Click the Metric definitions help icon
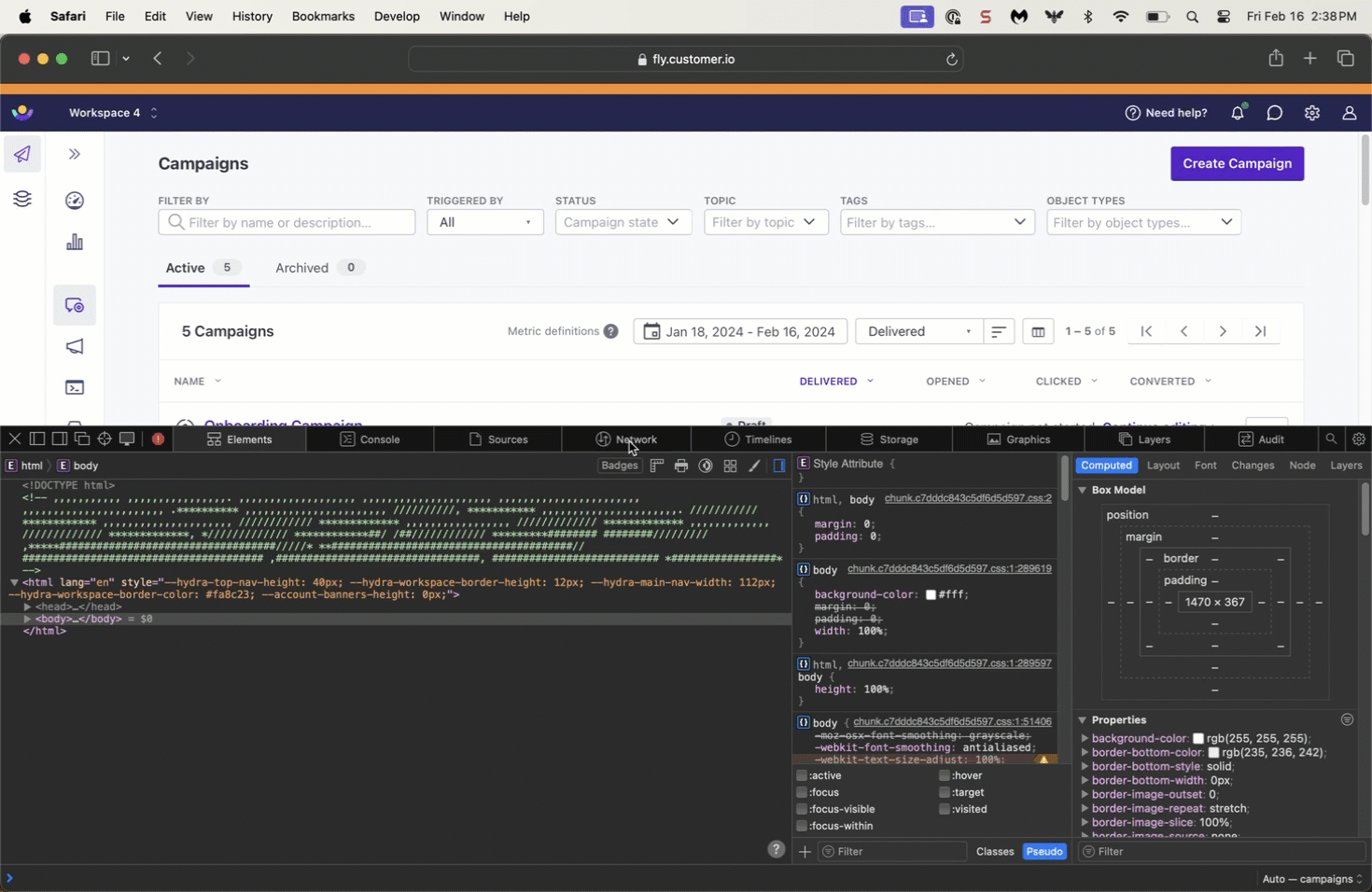1372x892 pixels. click(610, 331)
